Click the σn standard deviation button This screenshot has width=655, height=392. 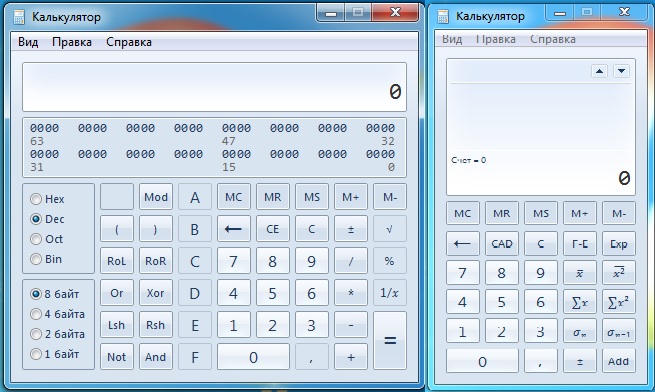tap(580, 332)
